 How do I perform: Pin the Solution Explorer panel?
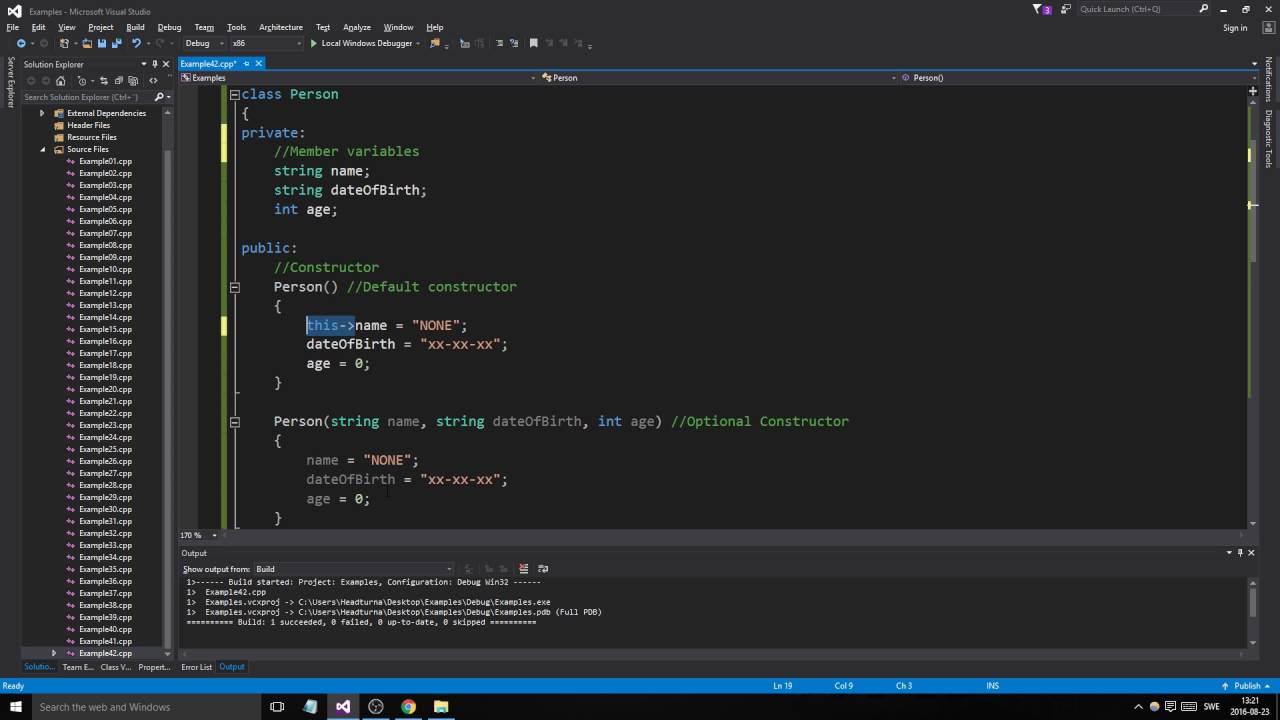[154, 64]
